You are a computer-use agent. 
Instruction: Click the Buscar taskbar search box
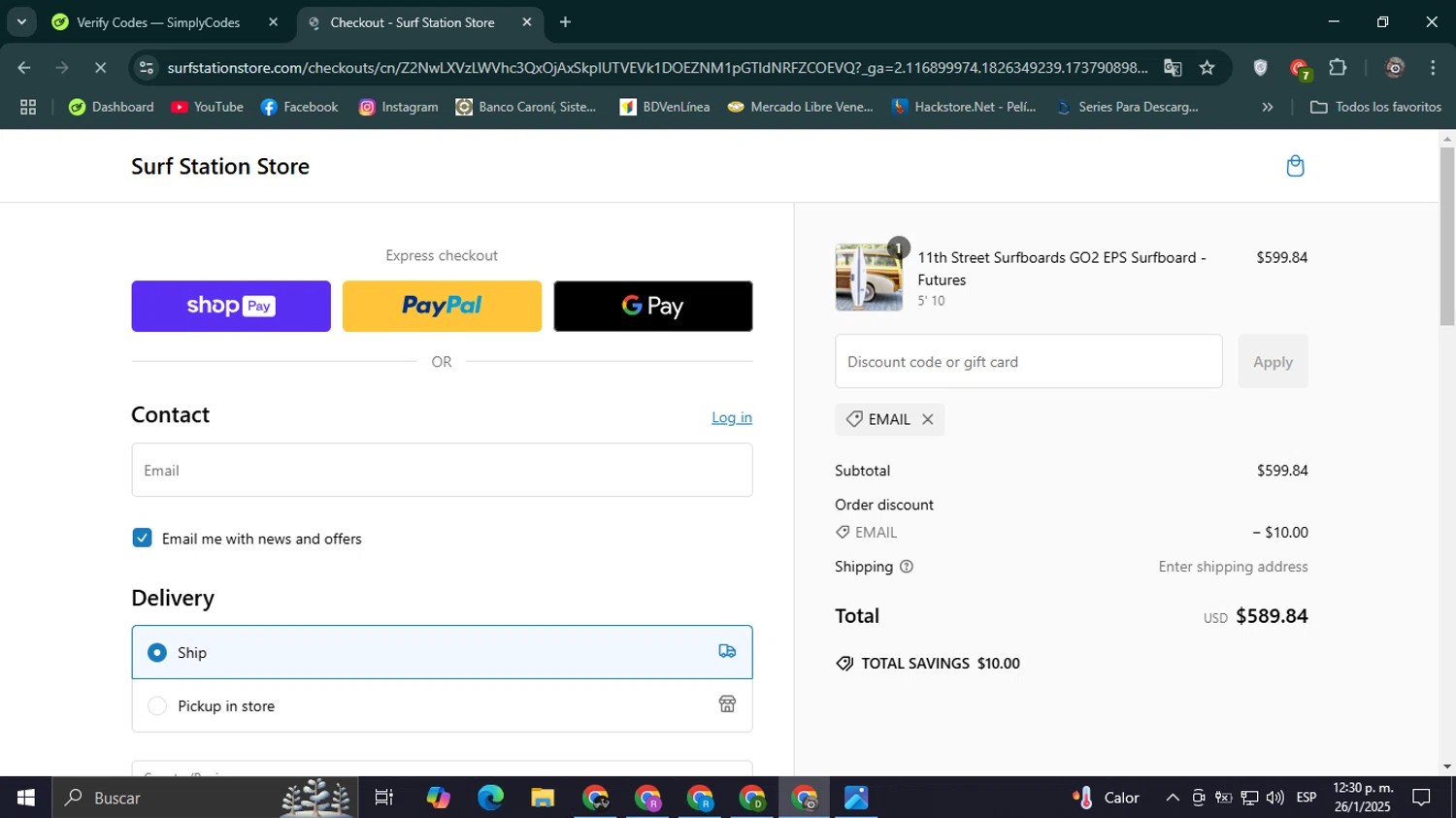click(205, 798)
